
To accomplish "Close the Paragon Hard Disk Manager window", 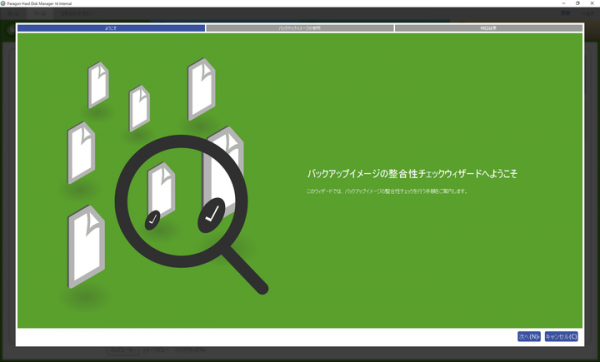I will [x=592, y=3].
